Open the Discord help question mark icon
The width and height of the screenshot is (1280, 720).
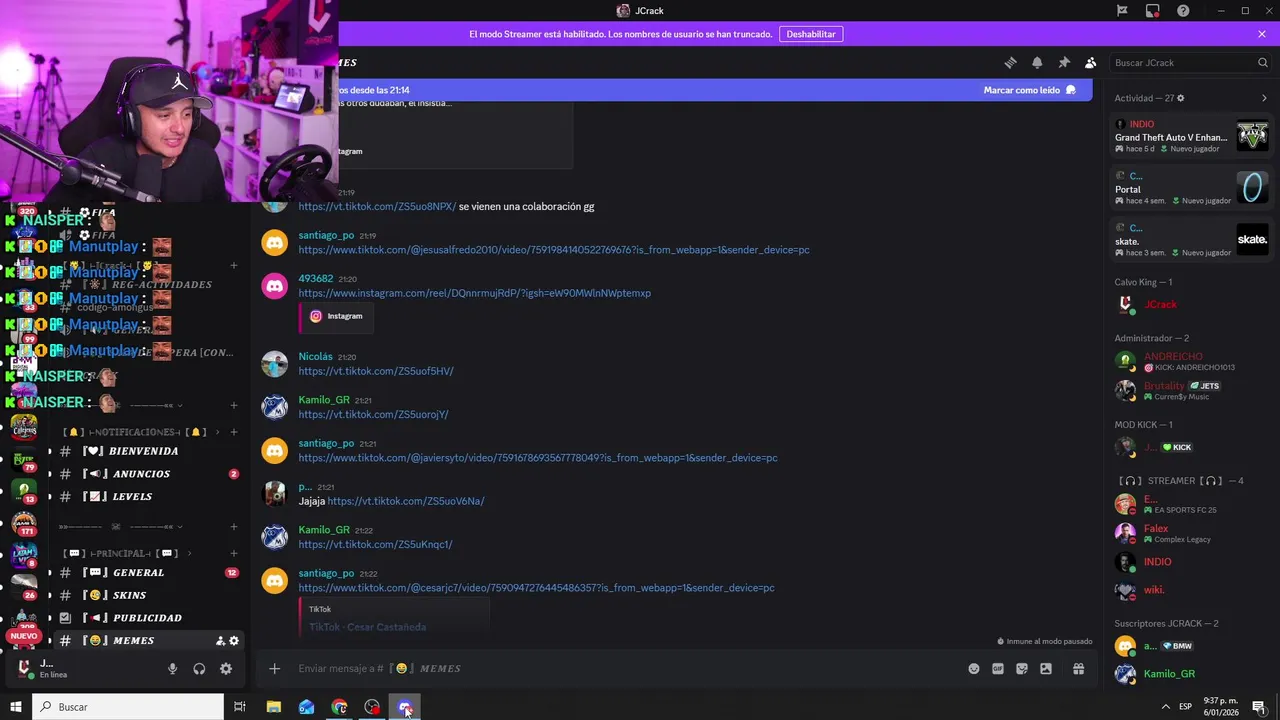pyautogui.click(x=1183, y=11)
